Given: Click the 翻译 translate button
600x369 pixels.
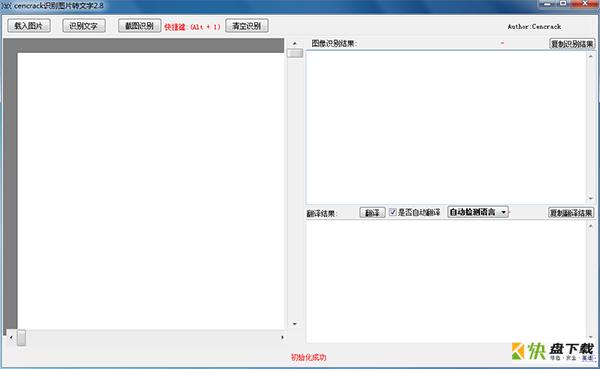Looking at the screenshot, I should pyautogui.click(x=372, y=212).
